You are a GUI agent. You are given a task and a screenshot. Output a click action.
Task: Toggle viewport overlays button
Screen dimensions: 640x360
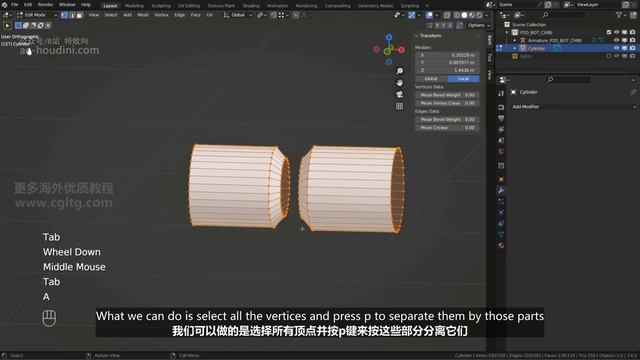[x=429, y=15]
